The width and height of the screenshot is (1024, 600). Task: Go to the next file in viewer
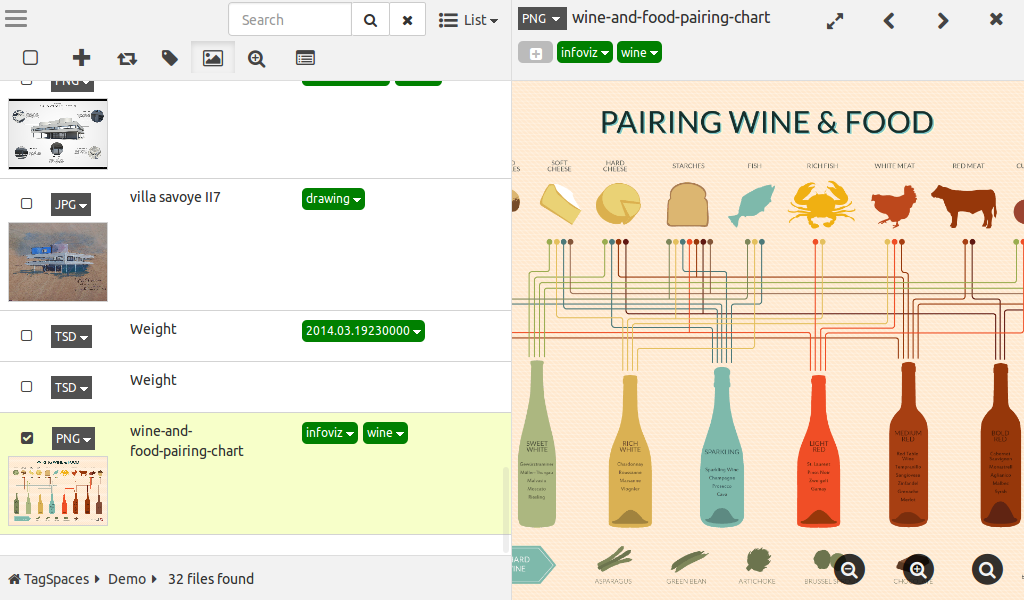point(942,20)
